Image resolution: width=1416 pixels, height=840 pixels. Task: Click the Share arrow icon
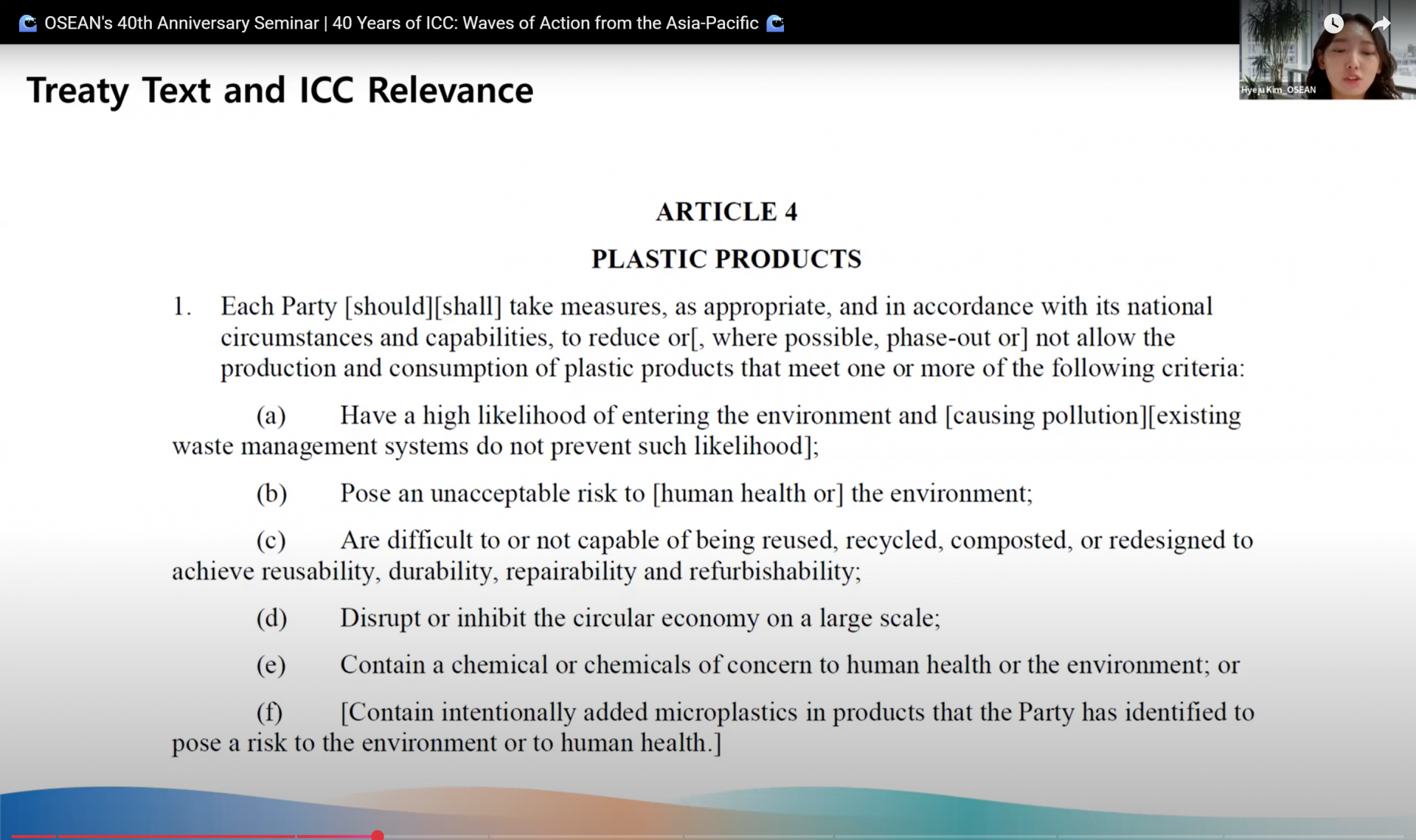(x=1381, y=24)
